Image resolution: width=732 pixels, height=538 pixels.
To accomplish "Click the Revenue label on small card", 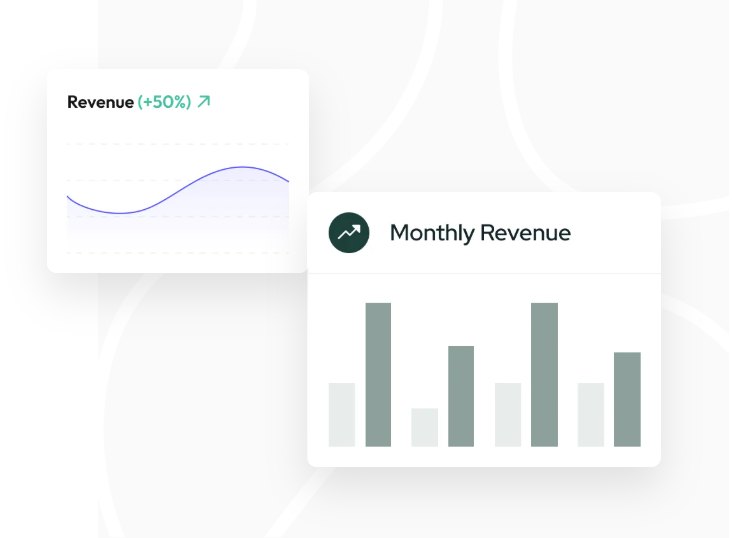I will [100, 102].
